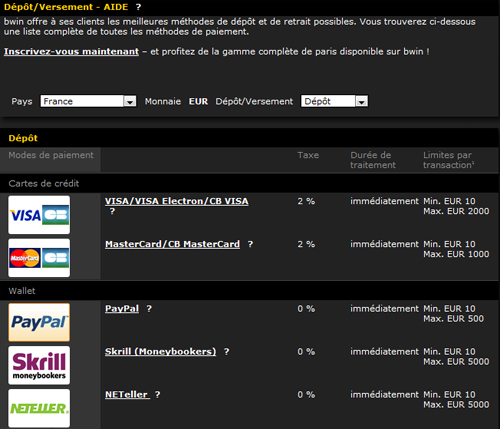This screenshot has width=500, height=429.
Task: Click the 0 % tax for Skrill
Action: 306,352
